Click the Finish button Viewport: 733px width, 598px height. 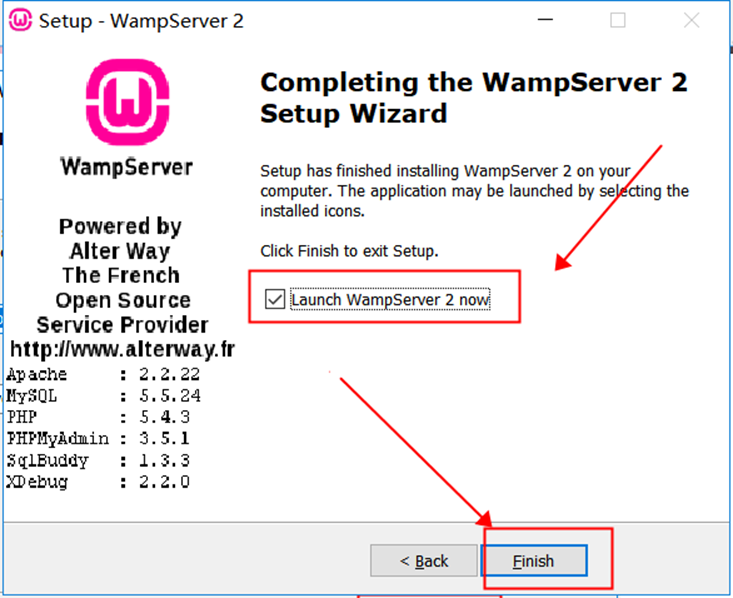[534, 561]
